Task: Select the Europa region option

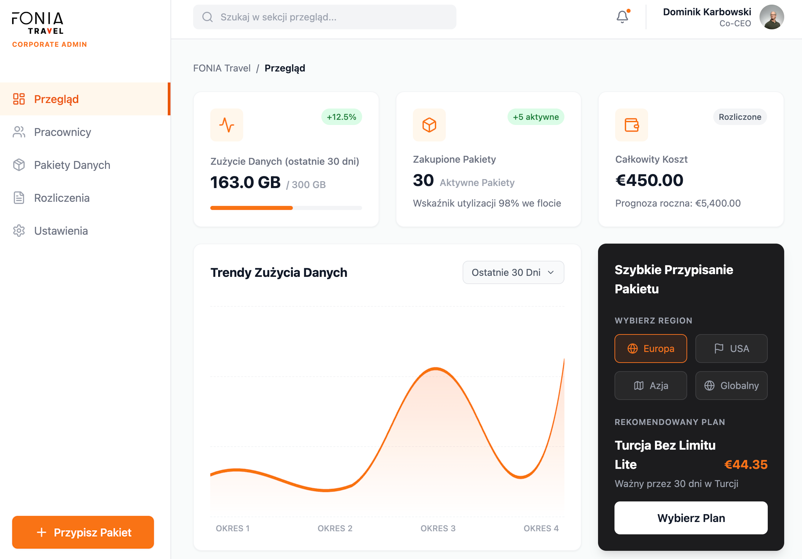Action: [x=650, y=349]
